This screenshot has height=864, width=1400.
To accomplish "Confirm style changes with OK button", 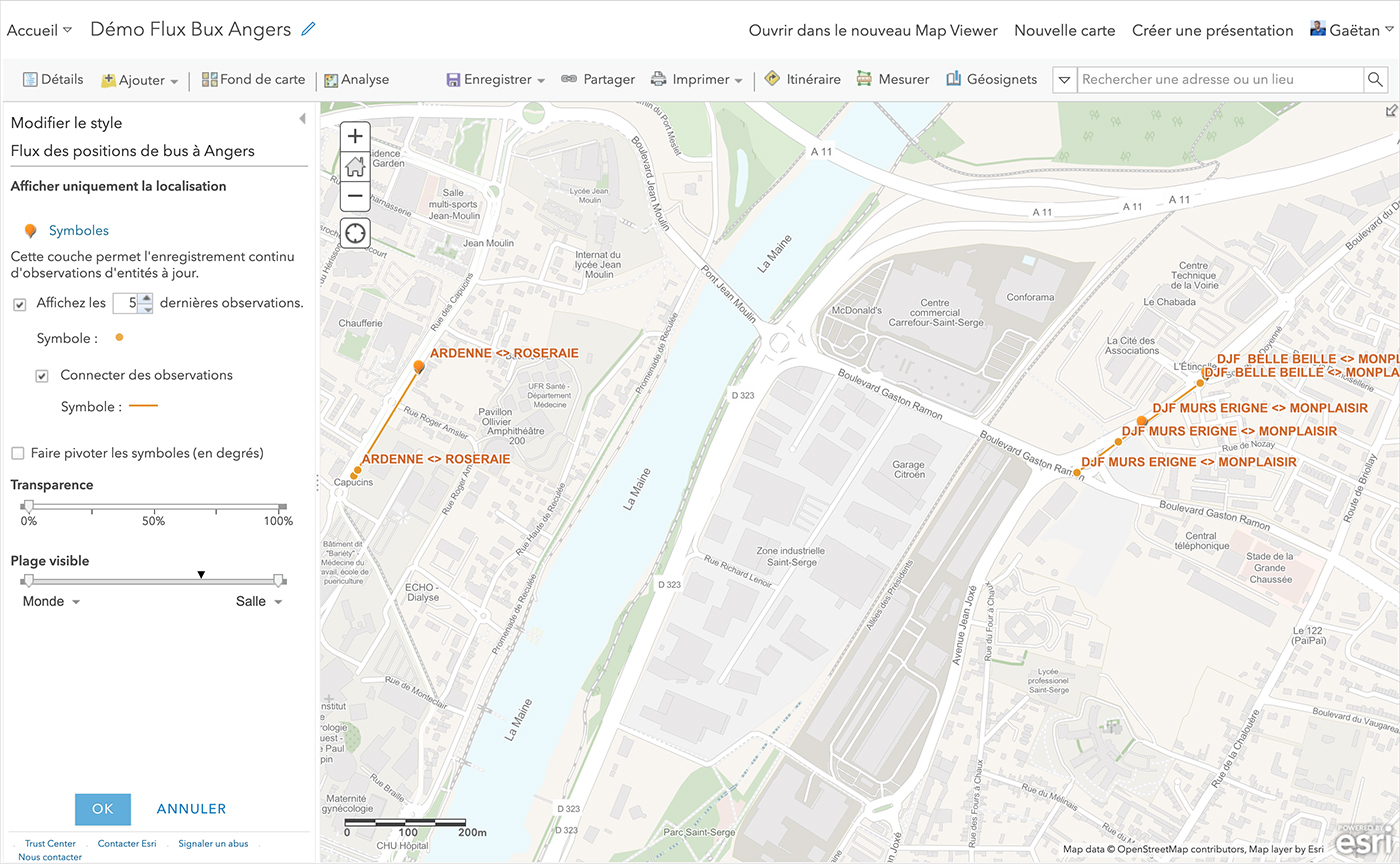I will coord(103,809).
